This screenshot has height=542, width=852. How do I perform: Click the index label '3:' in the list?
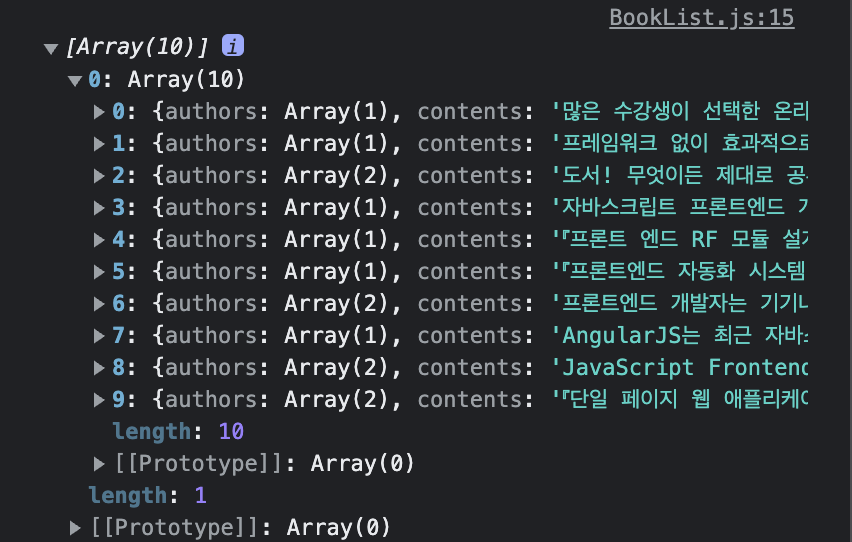(x=124, y=208)
